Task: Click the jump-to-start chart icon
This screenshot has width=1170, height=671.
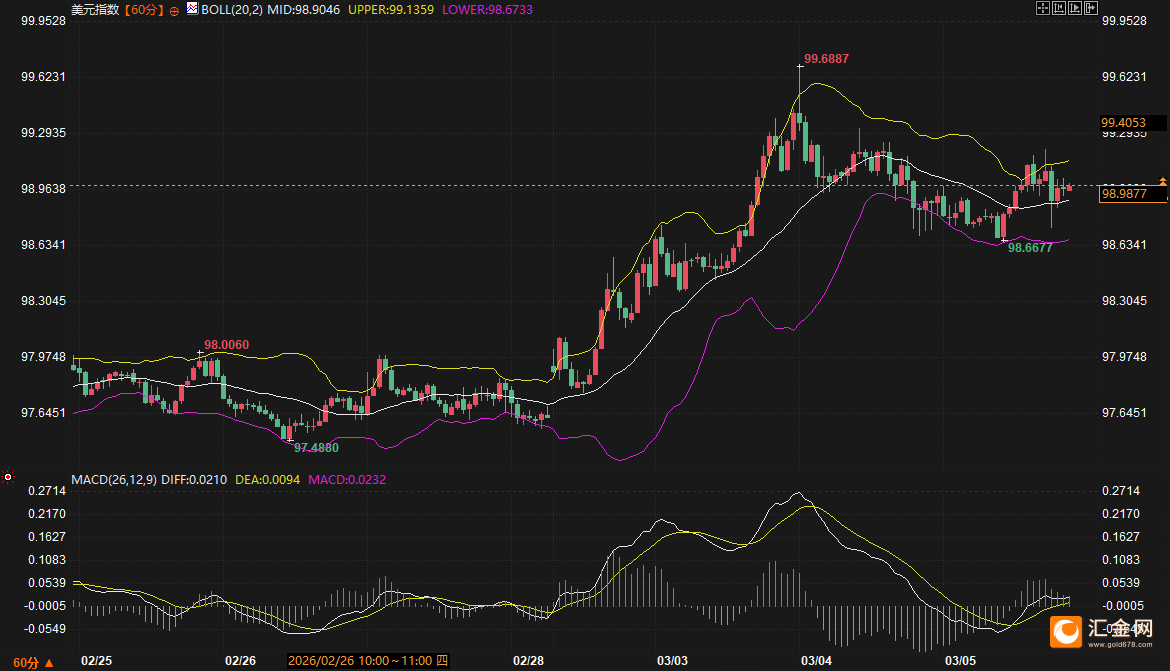Action: point(1058,8)
